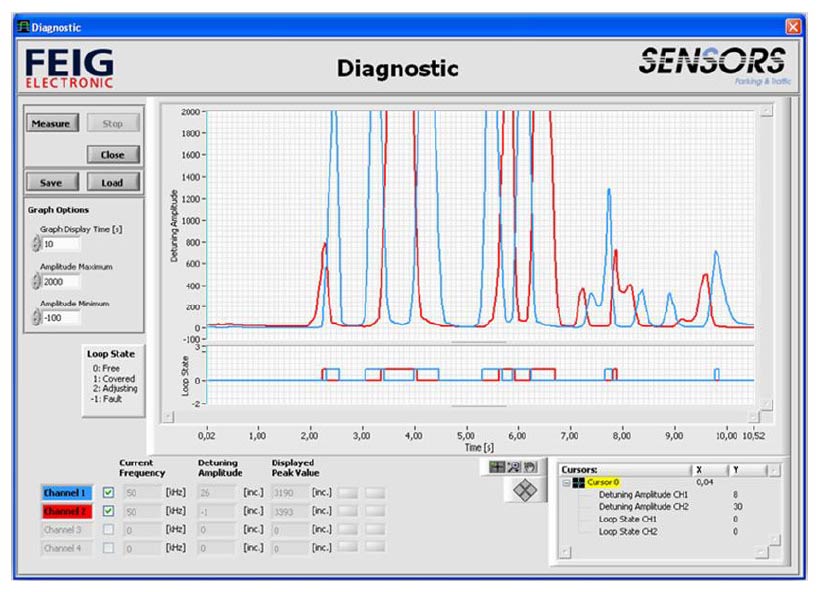Image resolution: width=819 pixels, height=592 pixels.
Task: Click the Graph Display Time stepper
Action: (36, 244)
